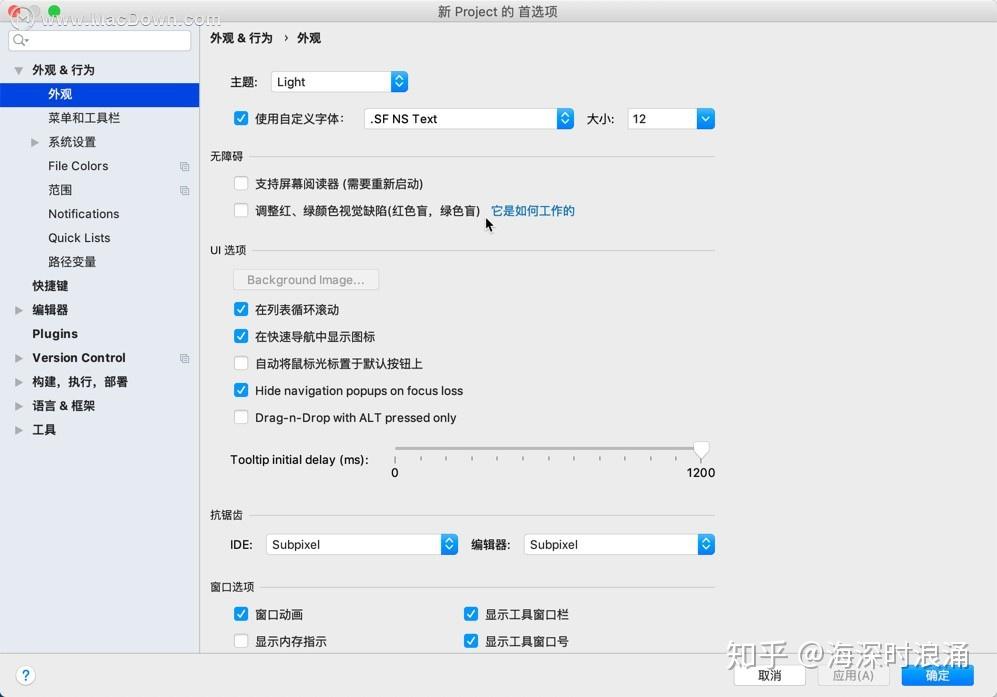Open the .SF NS Text font dropdown

(x=565, y=118)
